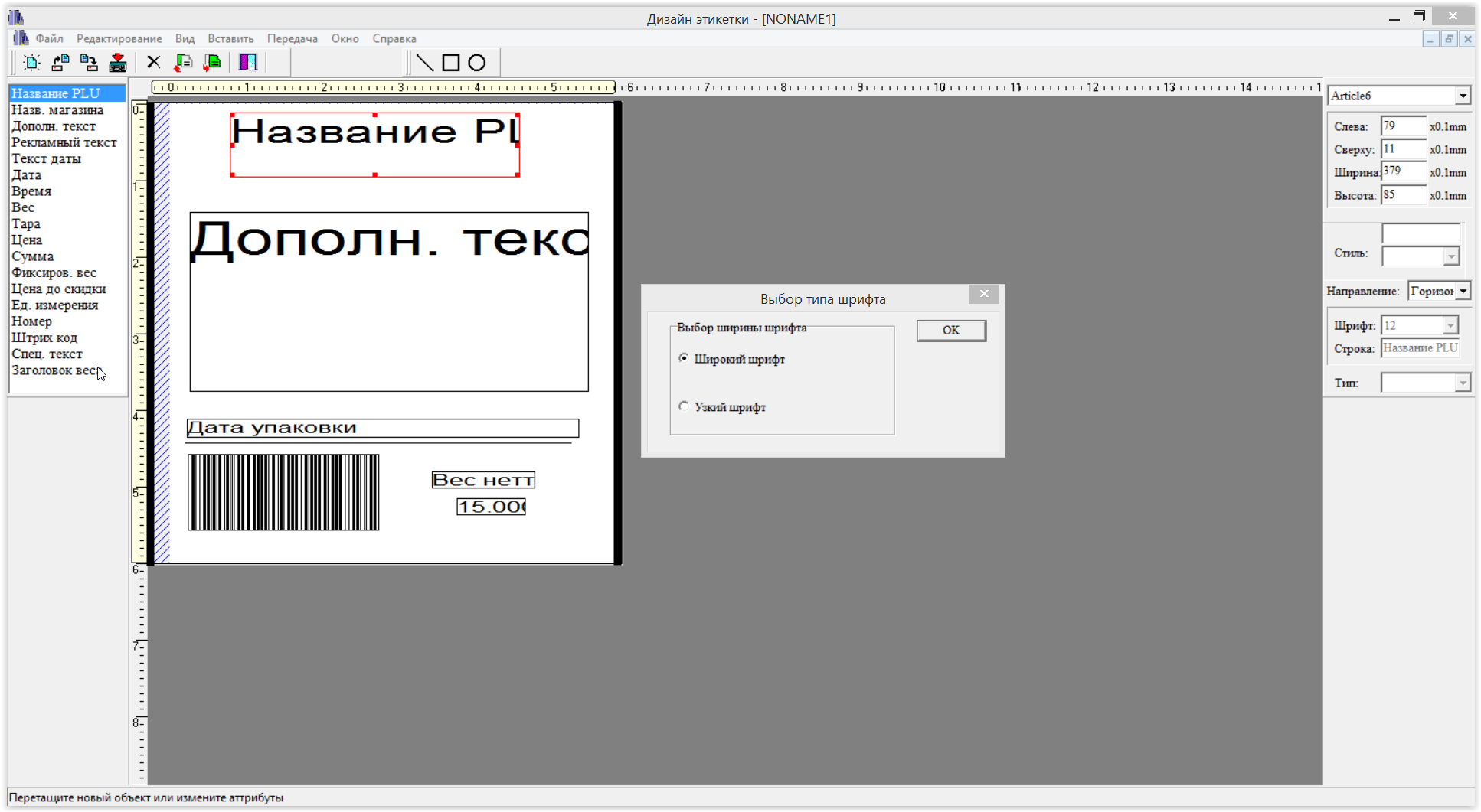The image size is (1481, 812).
Task: Click the download-to-scale icon with red arrow
Action: point(117,63)
